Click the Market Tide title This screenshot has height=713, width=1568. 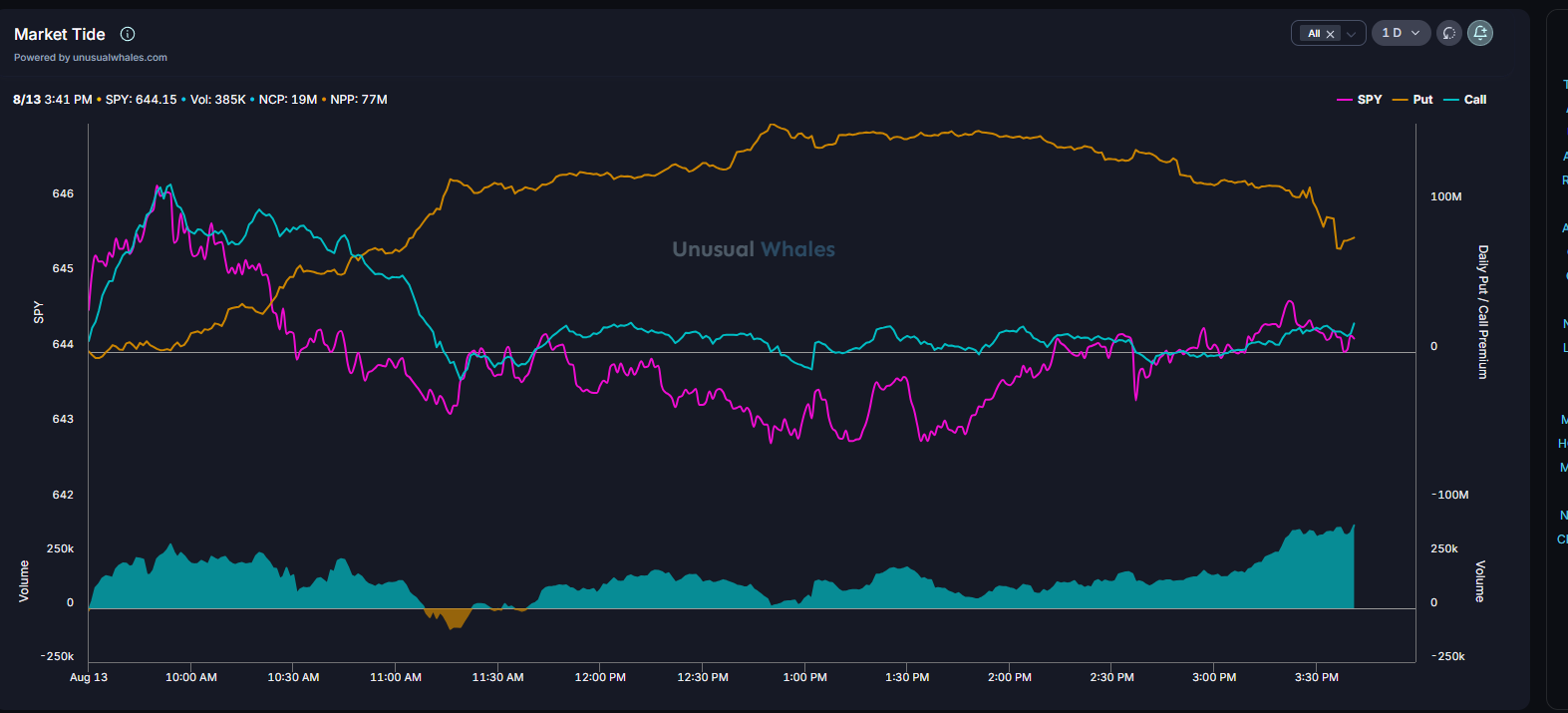pos(60,34)
